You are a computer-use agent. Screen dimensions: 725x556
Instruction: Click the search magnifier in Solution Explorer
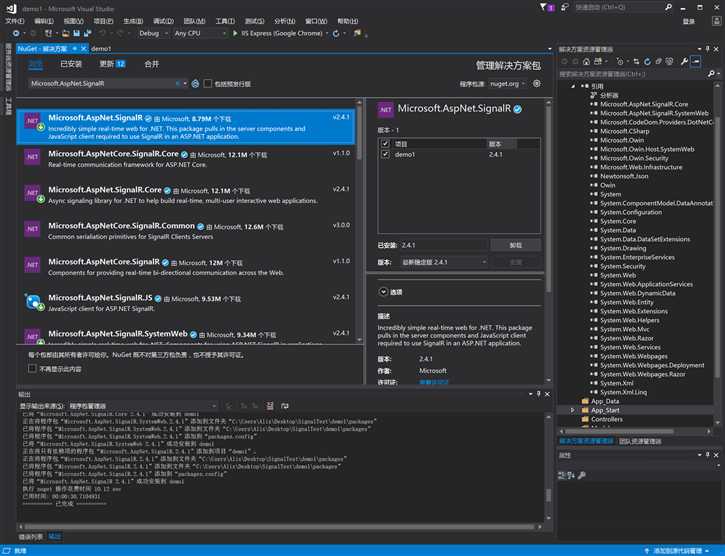(x=712, y=74)
